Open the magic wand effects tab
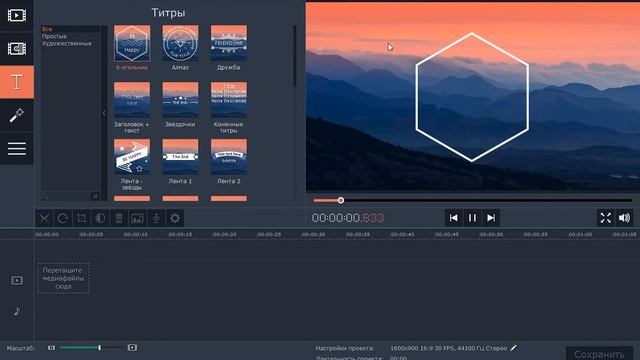640x360 pixels. (17, 115)
